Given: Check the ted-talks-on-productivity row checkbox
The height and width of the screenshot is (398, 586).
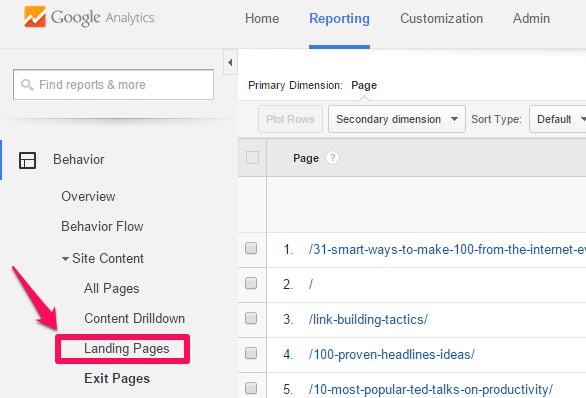Looking at the screenshot, I should pos(251,388).
